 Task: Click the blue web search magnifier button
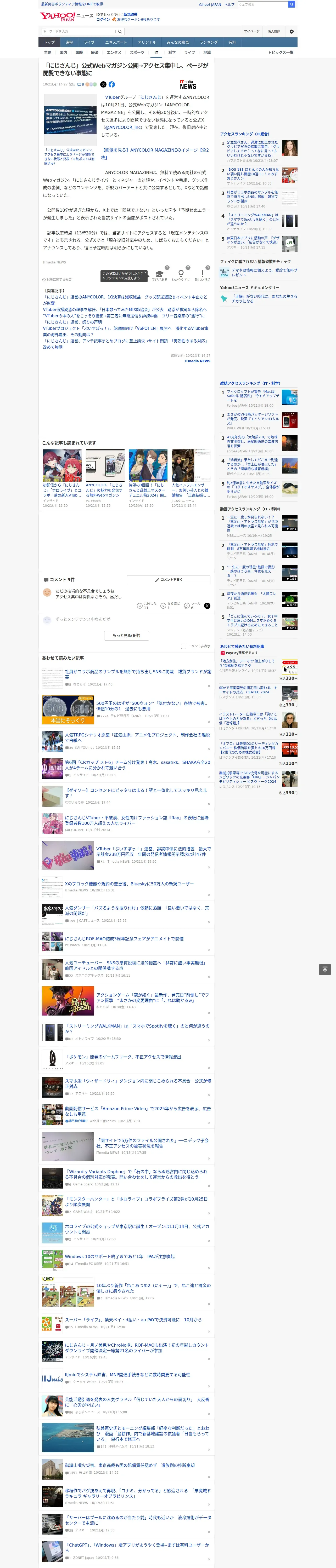coord(292,4)
